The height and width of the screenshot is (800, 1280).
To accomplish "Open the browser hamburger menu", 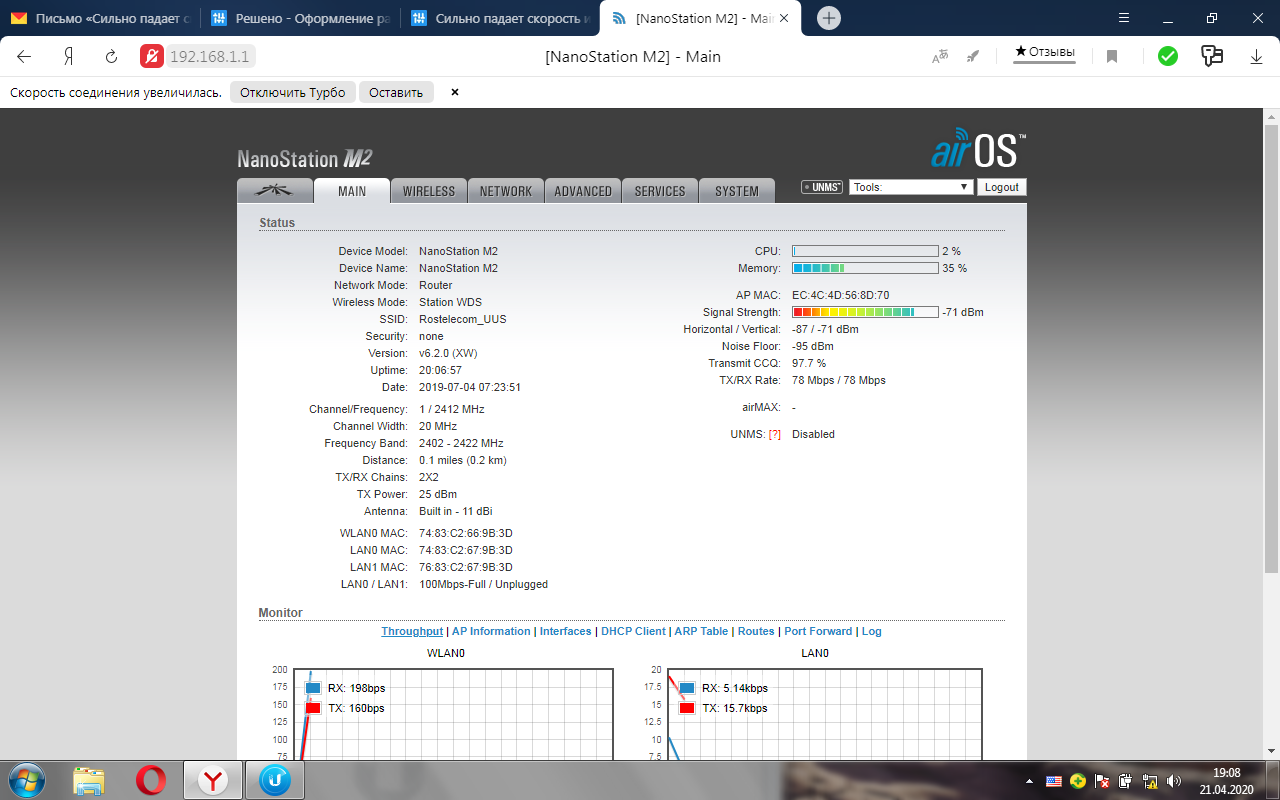I will 1125,18.
